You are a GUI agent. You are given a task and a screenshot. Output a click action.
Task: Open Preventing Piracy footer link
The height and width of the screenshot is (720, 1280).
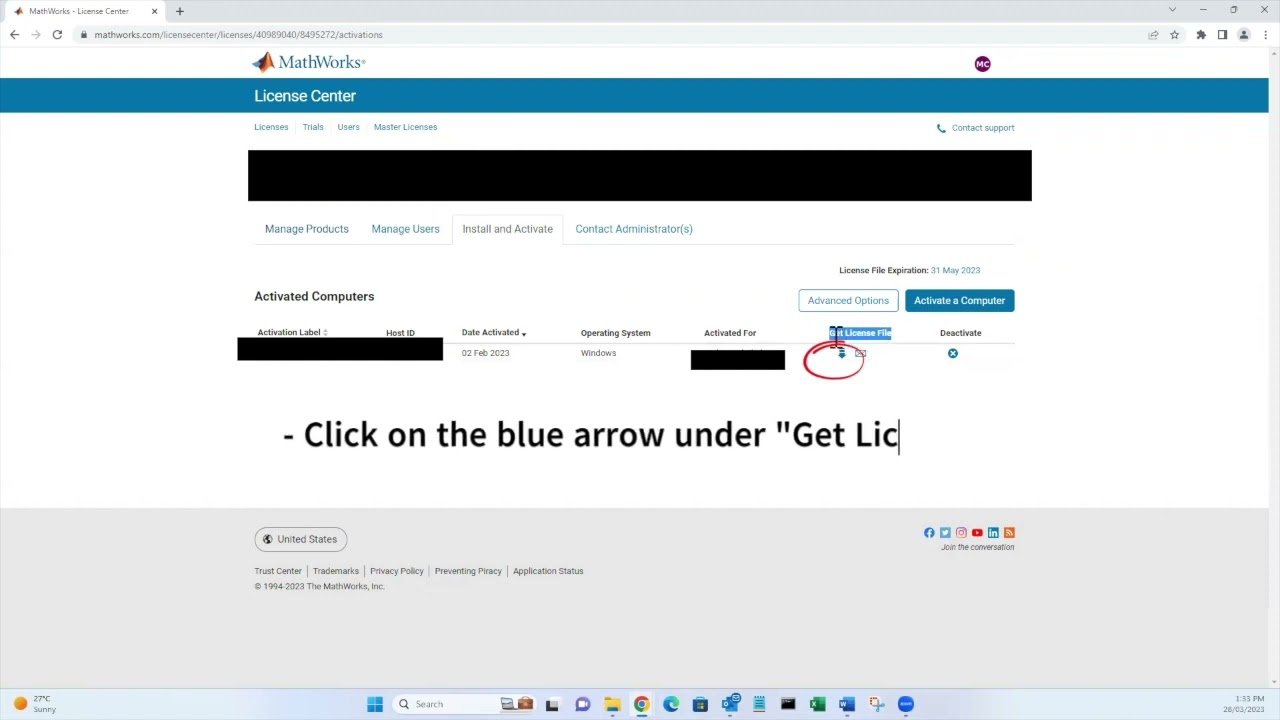click(x=468, y=571)
